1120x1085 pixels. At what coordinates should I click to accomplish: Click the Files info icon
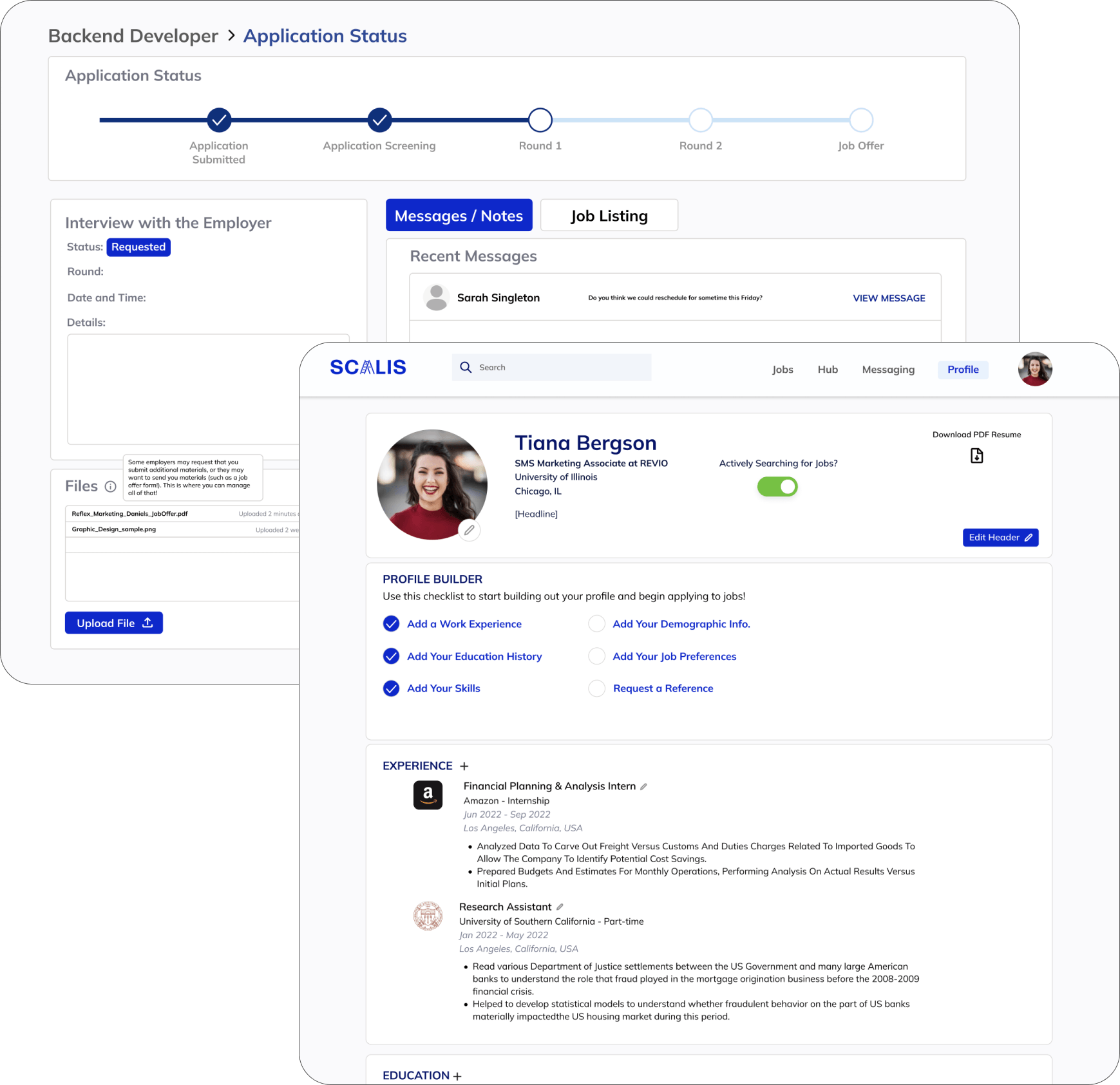(110, 487)
